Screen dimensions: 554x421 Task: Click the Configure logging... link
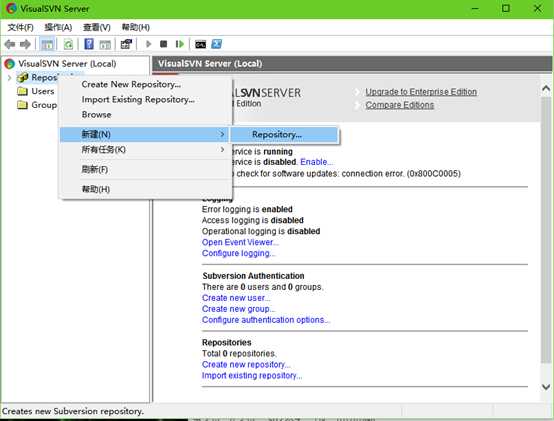click(x=238, y=253)
